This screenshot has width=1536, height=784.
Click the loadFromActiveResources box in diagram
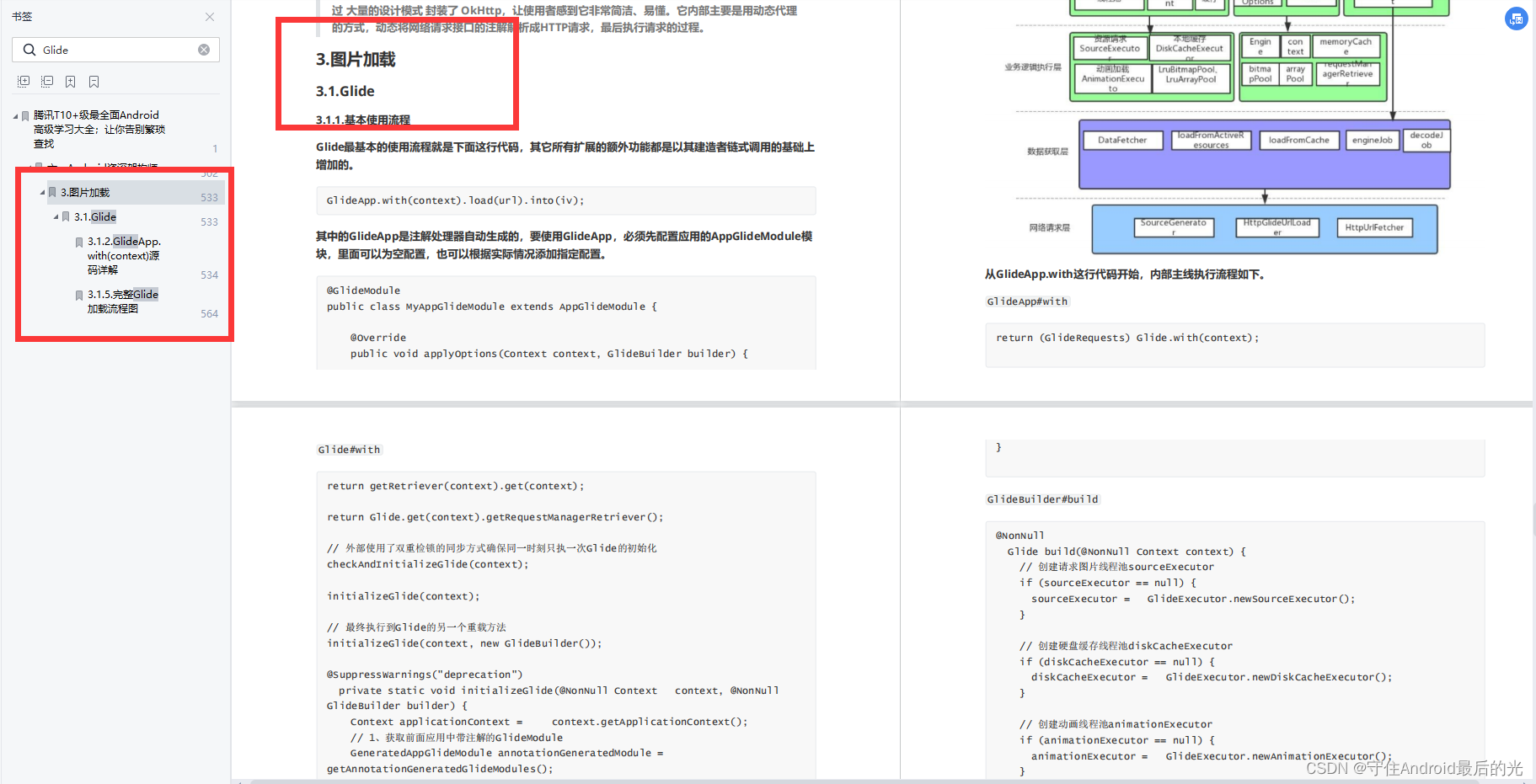click(1211, 141)
